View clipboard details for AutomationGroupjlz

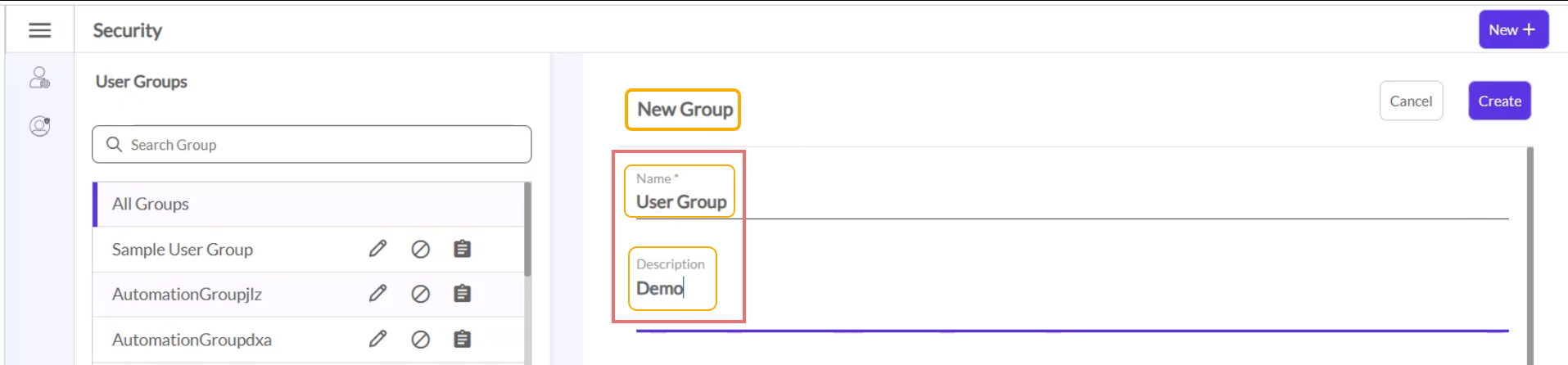[x=462, y=294]
